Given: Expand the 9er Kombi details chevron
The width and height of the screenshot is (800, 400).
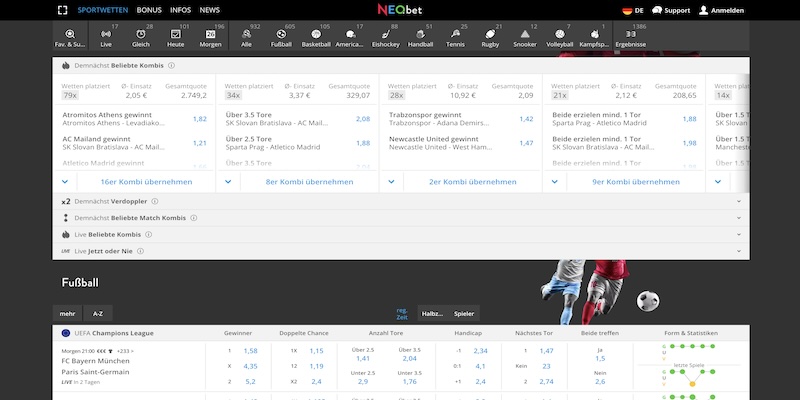Looking at the screenshot, I should point(555,182).
